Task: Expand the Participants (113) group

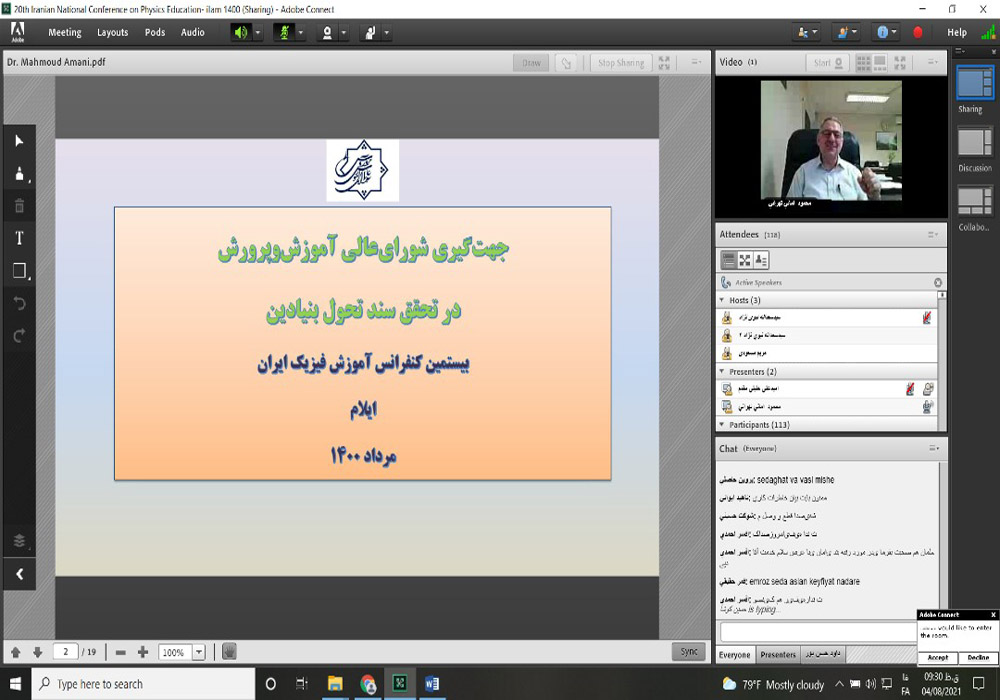Action: 722,425
